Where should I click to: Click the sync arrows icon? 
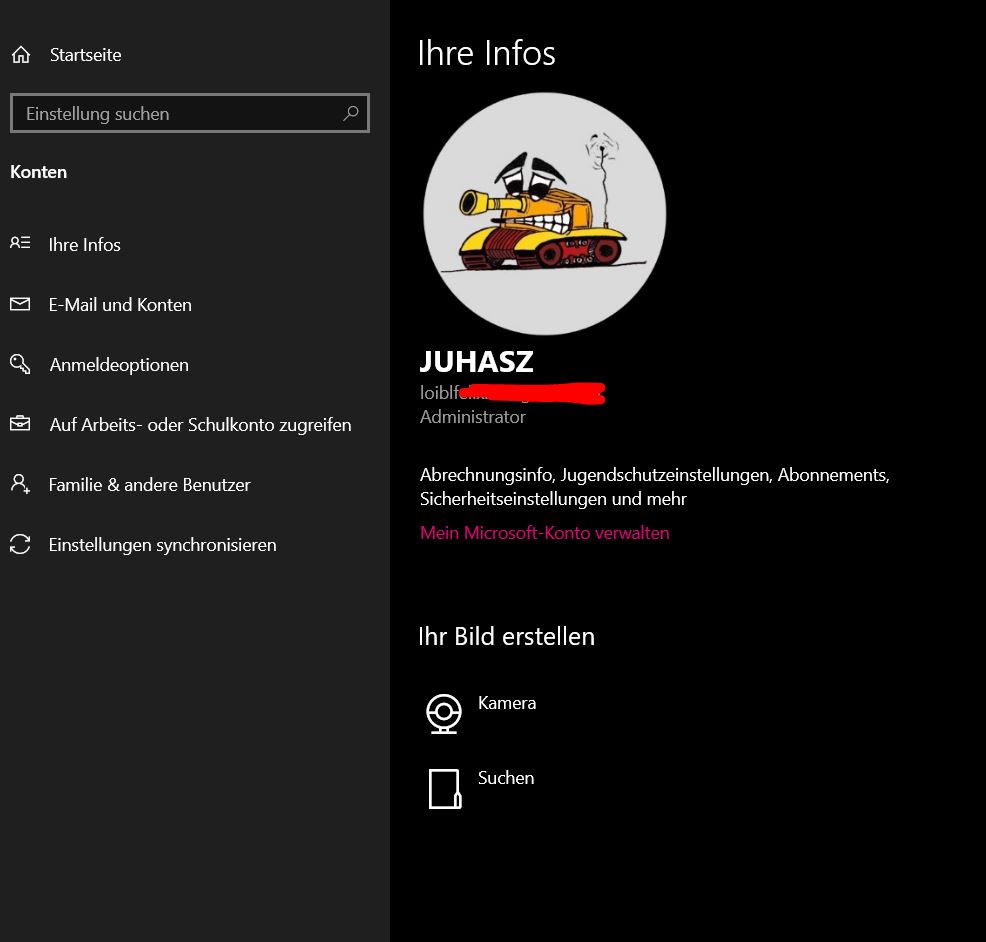pyautogui.click(x=20, y=544)
